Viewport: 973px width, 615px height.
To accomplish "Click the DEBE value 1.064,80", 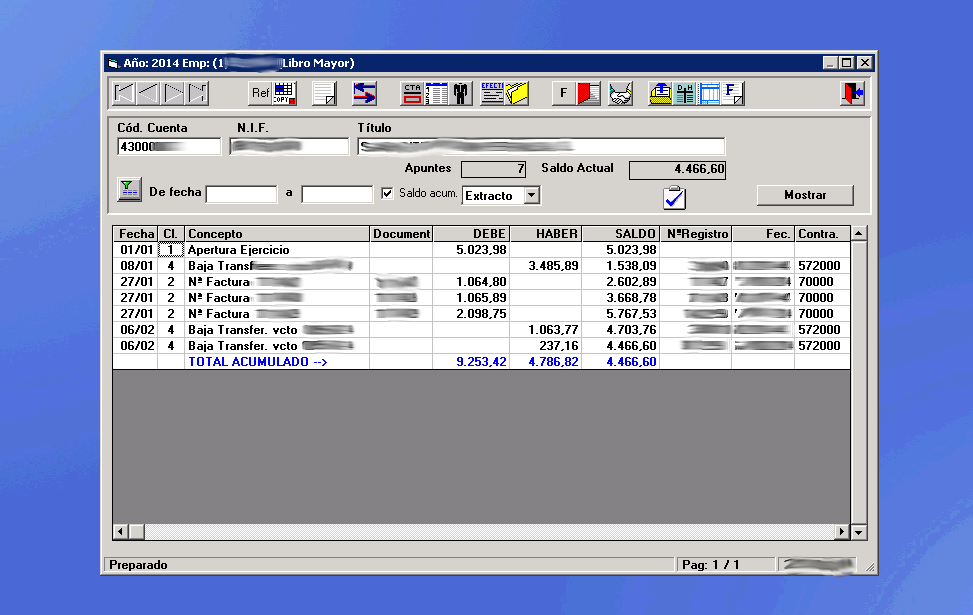I will [x=481, y=282].
